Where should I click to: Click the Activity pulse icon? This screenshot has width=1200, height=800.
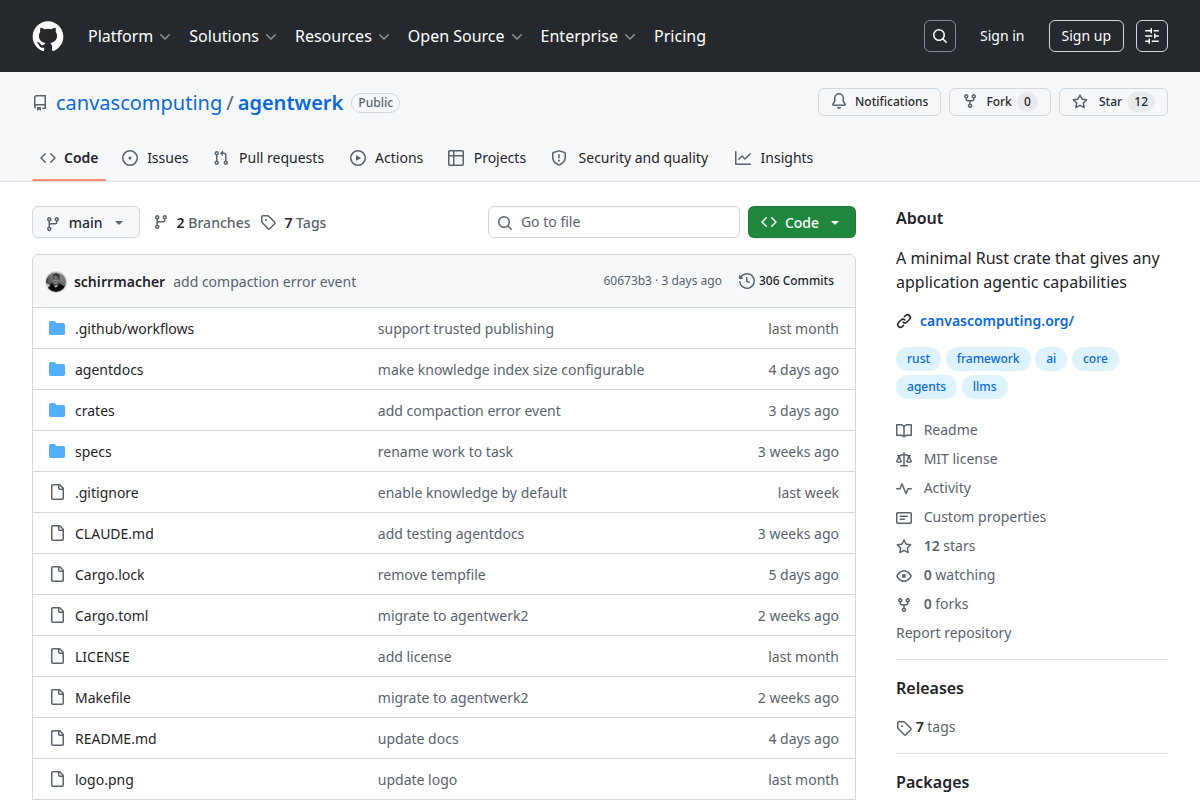(904, 488)
